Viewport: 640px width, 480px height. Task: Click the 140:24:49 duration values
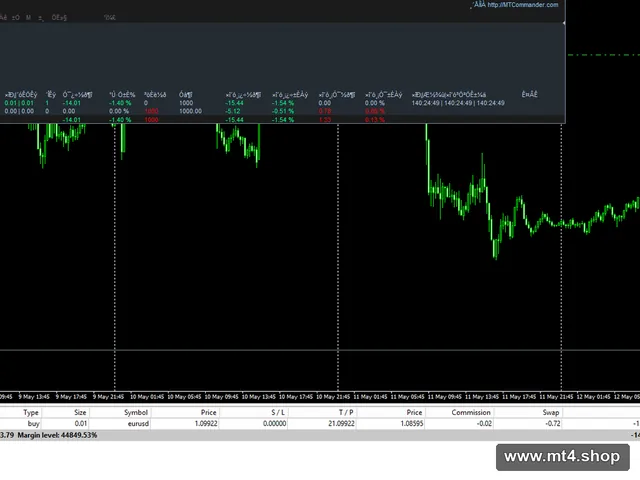(x=458, y=103)
